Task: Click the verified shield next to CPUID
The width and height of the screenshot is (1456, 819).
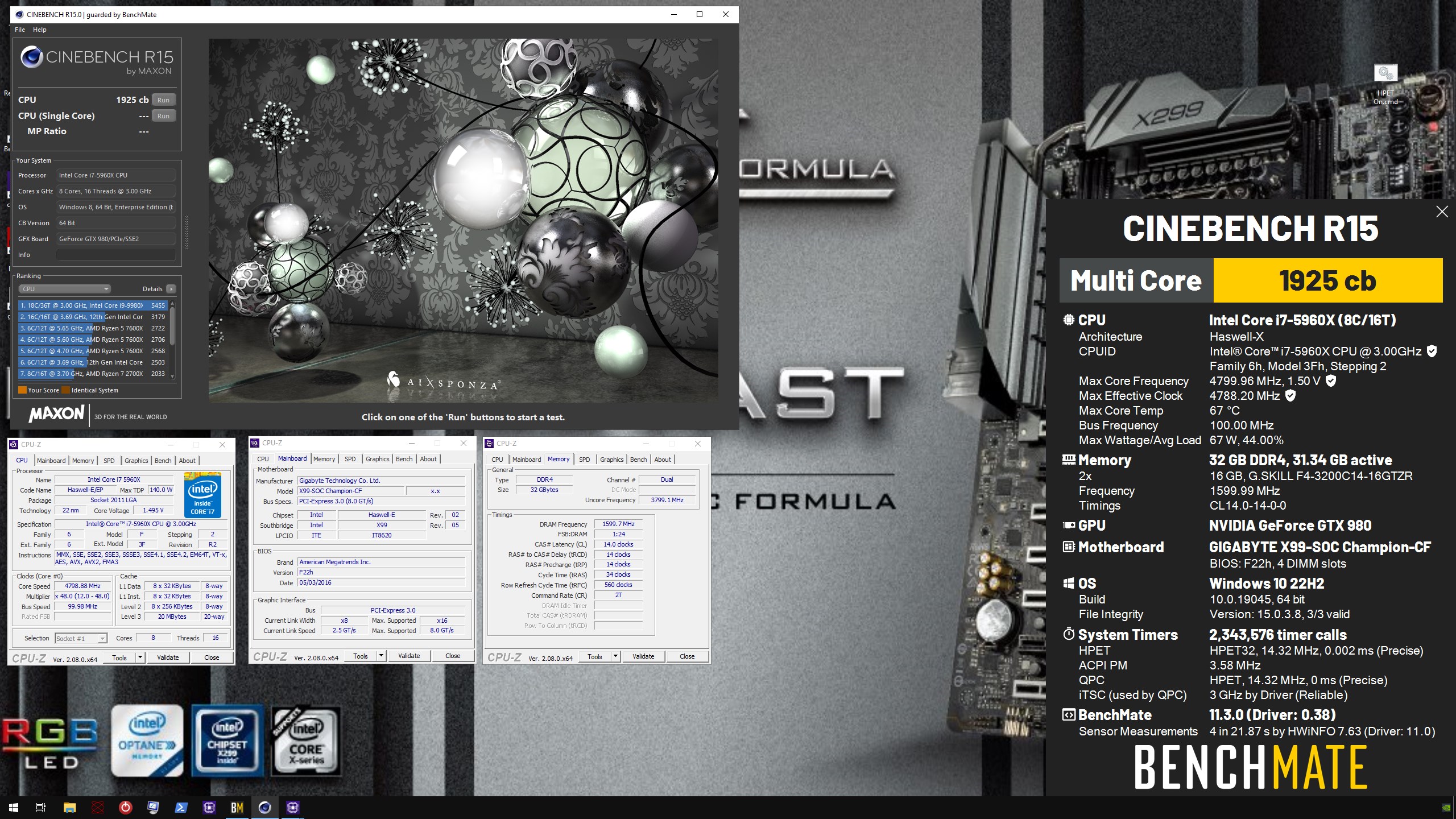Action: (1432, 351)
